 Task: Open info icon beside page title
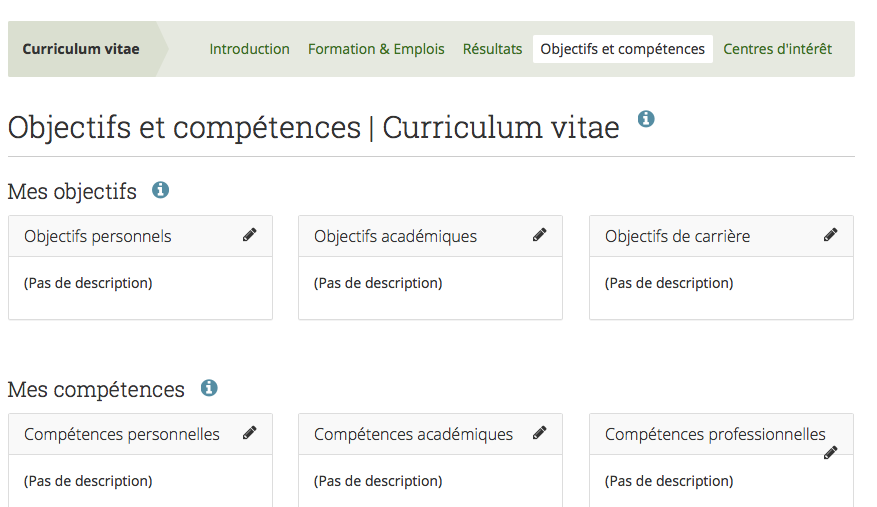click(646, 119)
